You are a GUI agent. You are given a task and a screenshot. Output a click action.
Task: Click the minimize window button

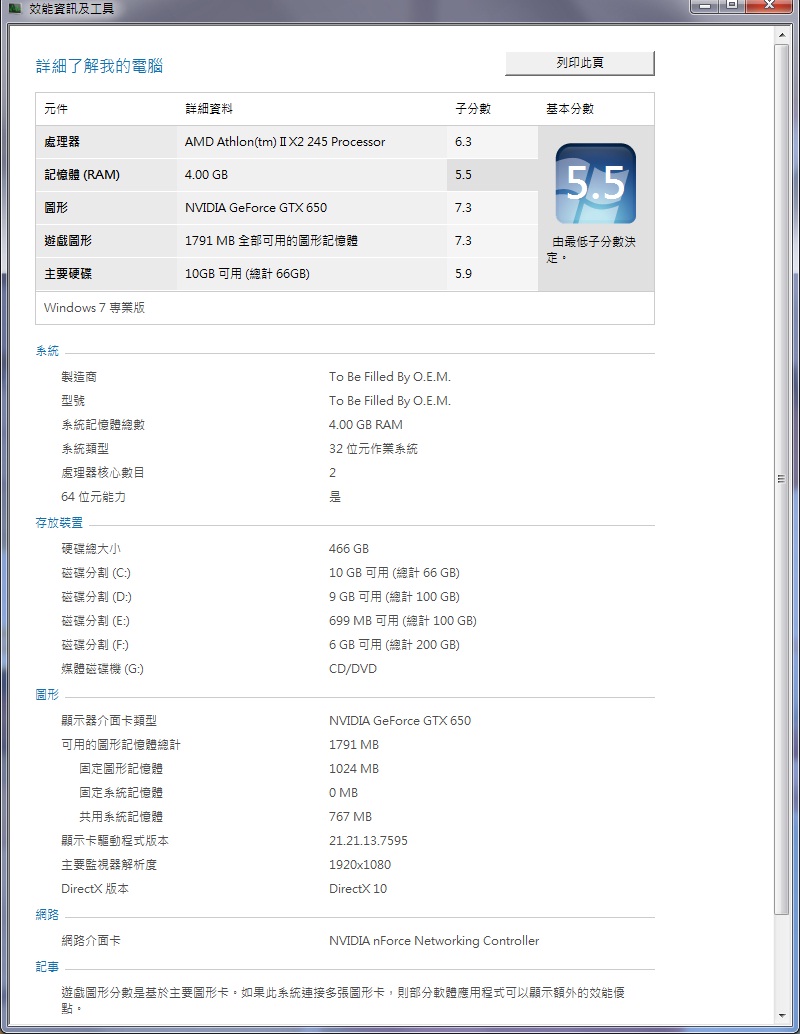pos(705,5)
